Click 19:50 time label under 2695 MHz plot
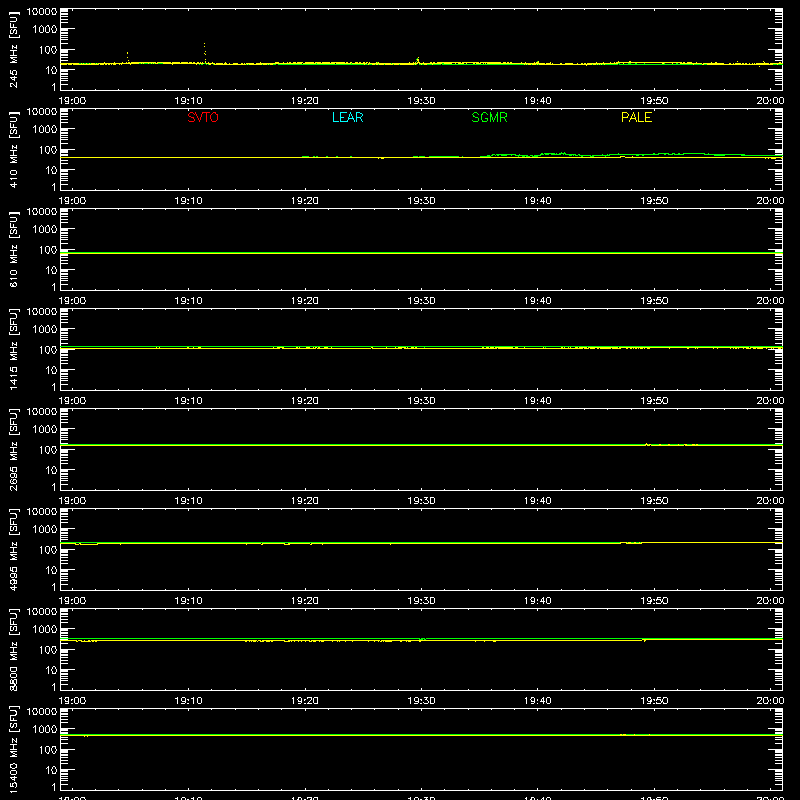800x800 pixels. (x=654, y=501)
